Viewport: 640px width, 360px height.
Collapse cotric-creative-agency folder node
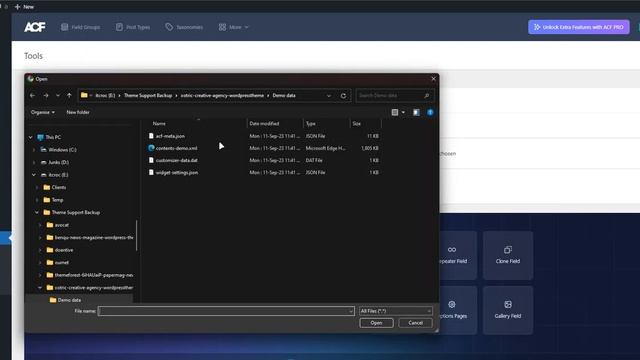(x=40, y=287)
